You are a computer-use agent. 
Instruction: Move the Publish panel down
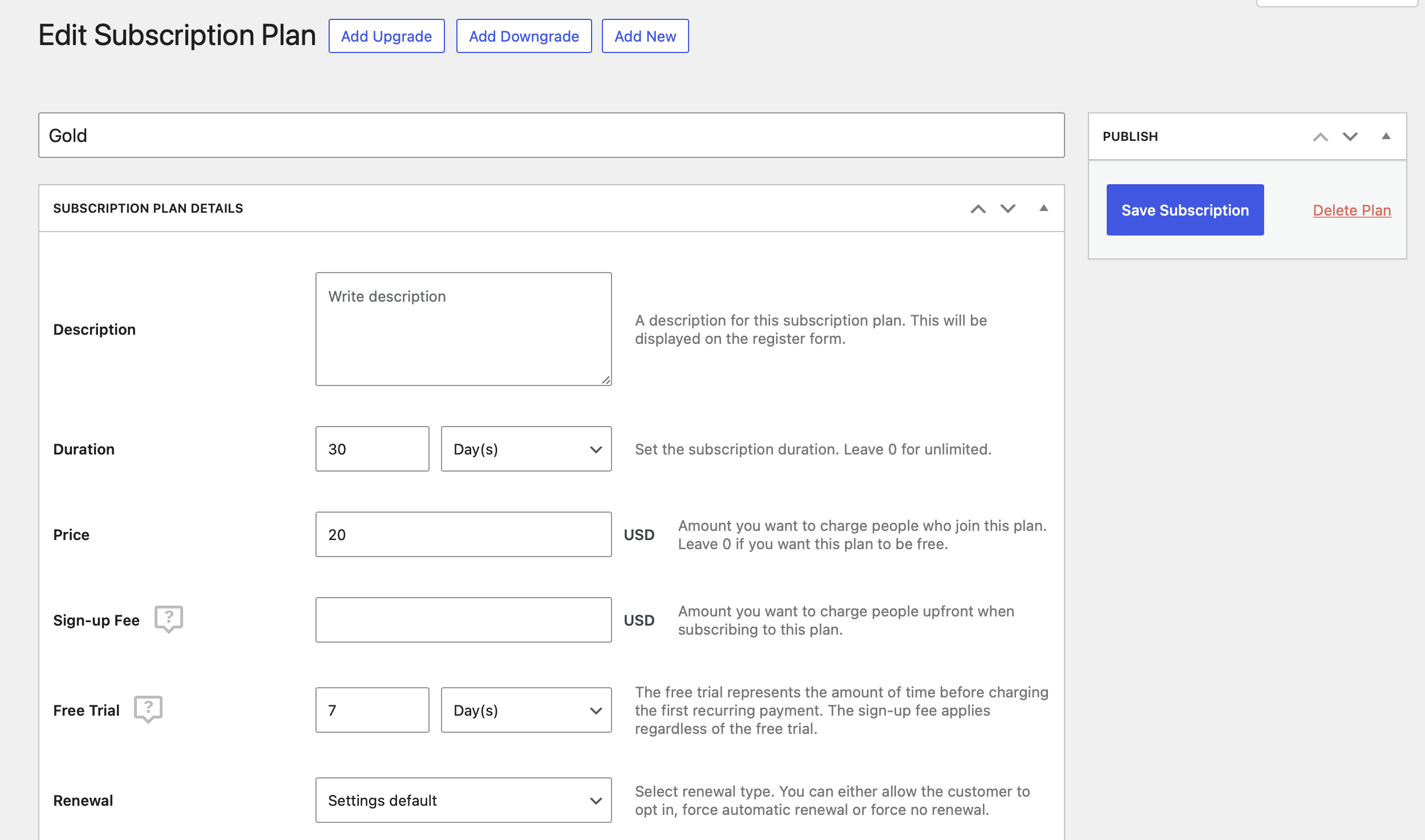1350,136
